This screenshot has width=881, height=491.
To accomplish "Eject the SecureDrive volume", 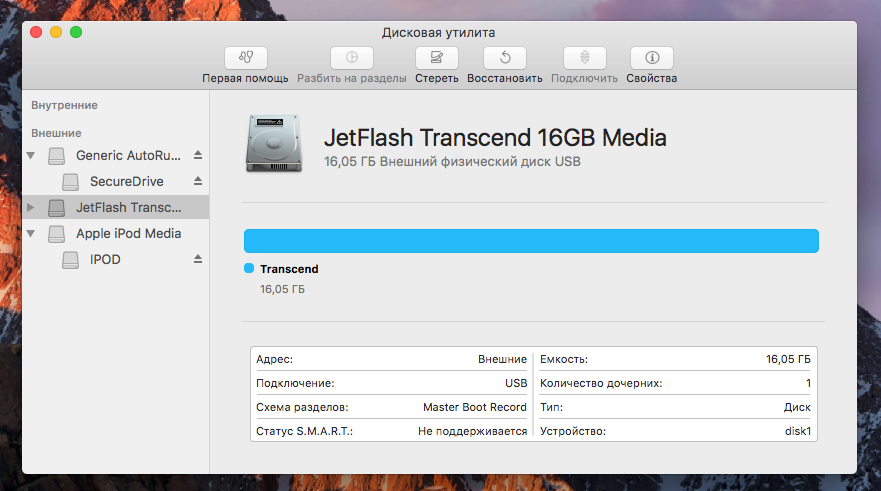I will [x=198, y=181].
